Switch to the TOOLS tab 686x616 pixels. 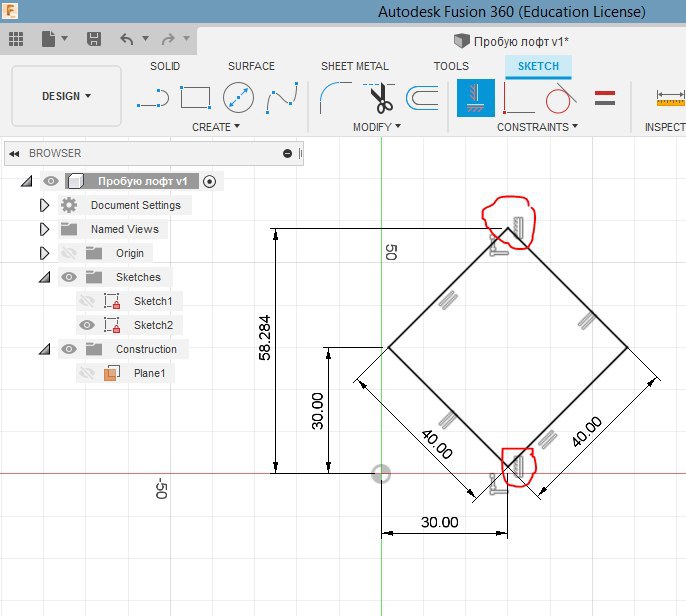coord(451,66)
